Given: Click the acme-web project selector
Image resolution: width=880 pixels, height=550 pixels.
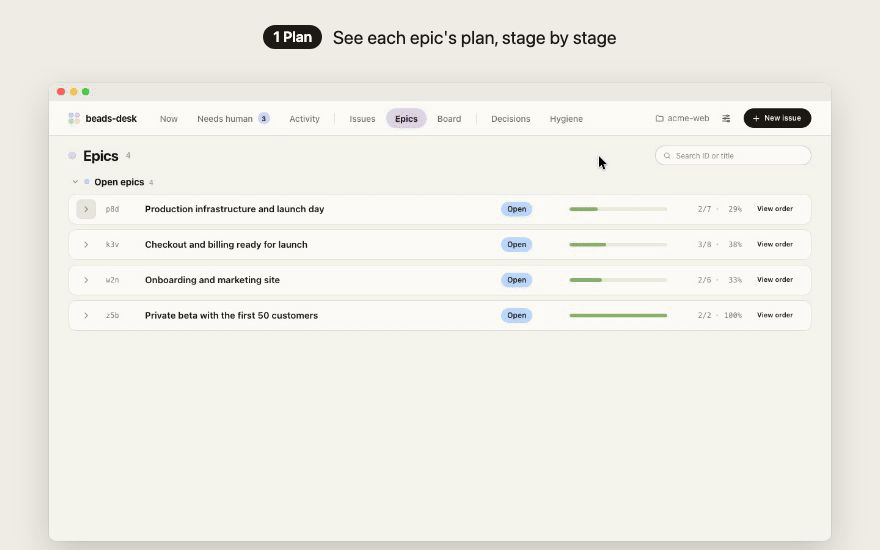Looking at the screenshot, I should coord(682,118).
